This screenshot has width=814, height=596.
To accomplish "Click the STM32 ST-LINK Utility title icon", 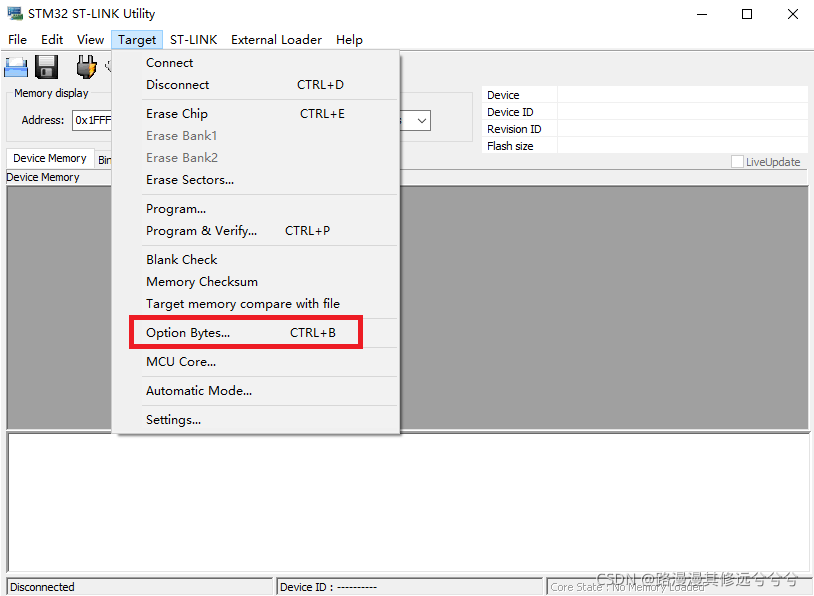I will 15,13.
